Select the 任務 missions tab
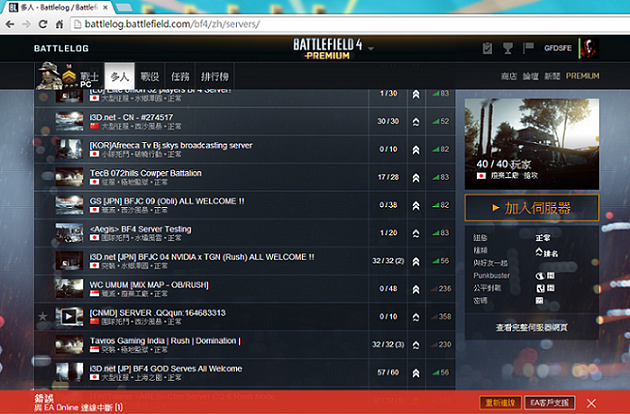The height and width of the screenshot is (414, 630). click(180, 76)
